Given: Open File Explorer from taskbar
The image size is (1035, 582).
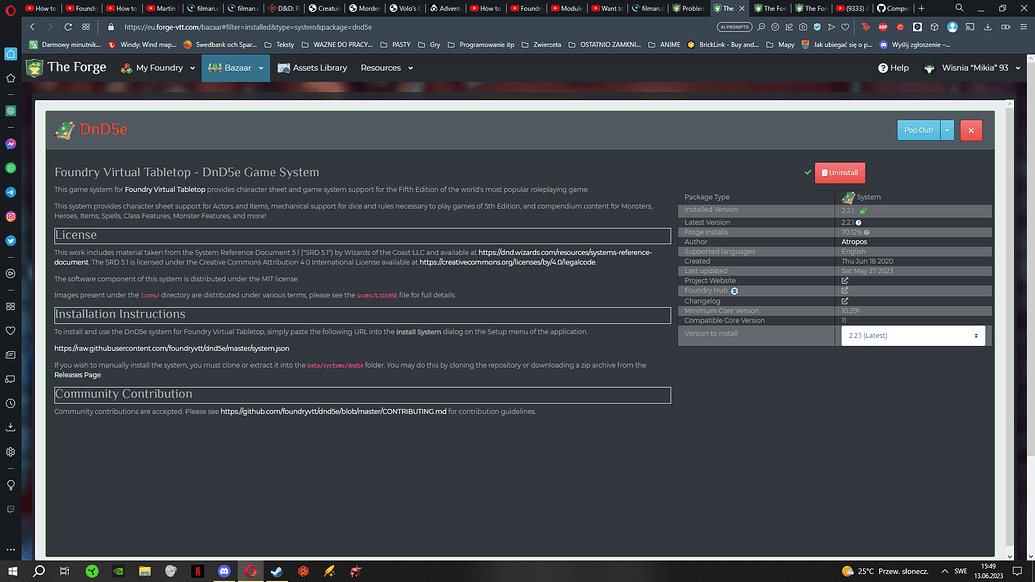Looking at the screenshot, I should (x=145, y=571).
